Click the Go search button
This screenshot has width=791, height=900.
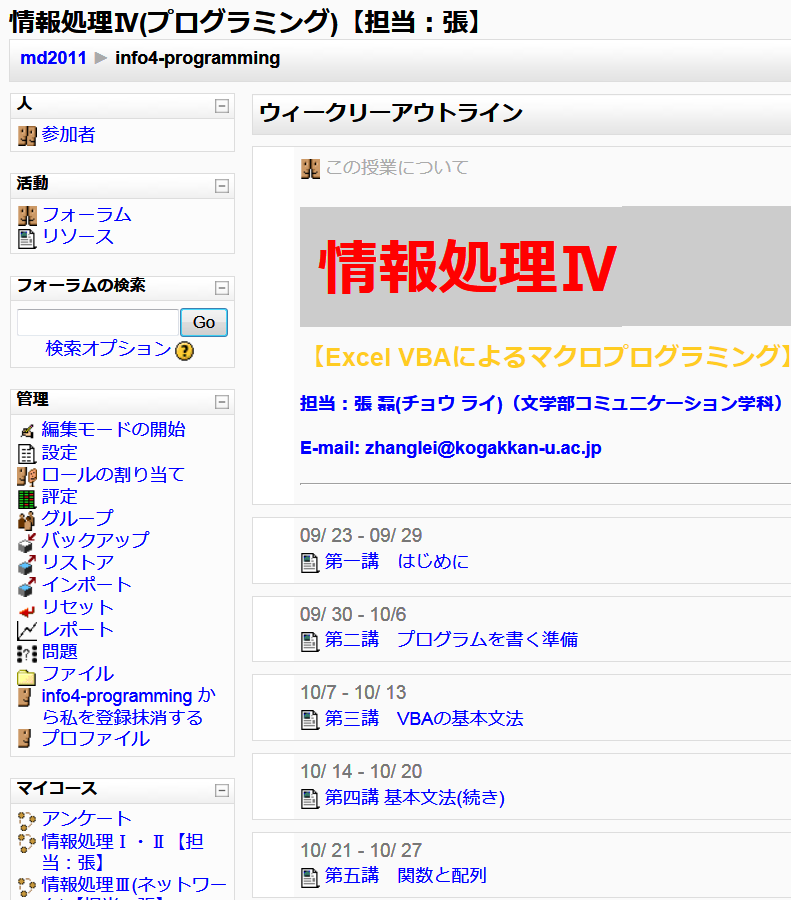[204, 322]
